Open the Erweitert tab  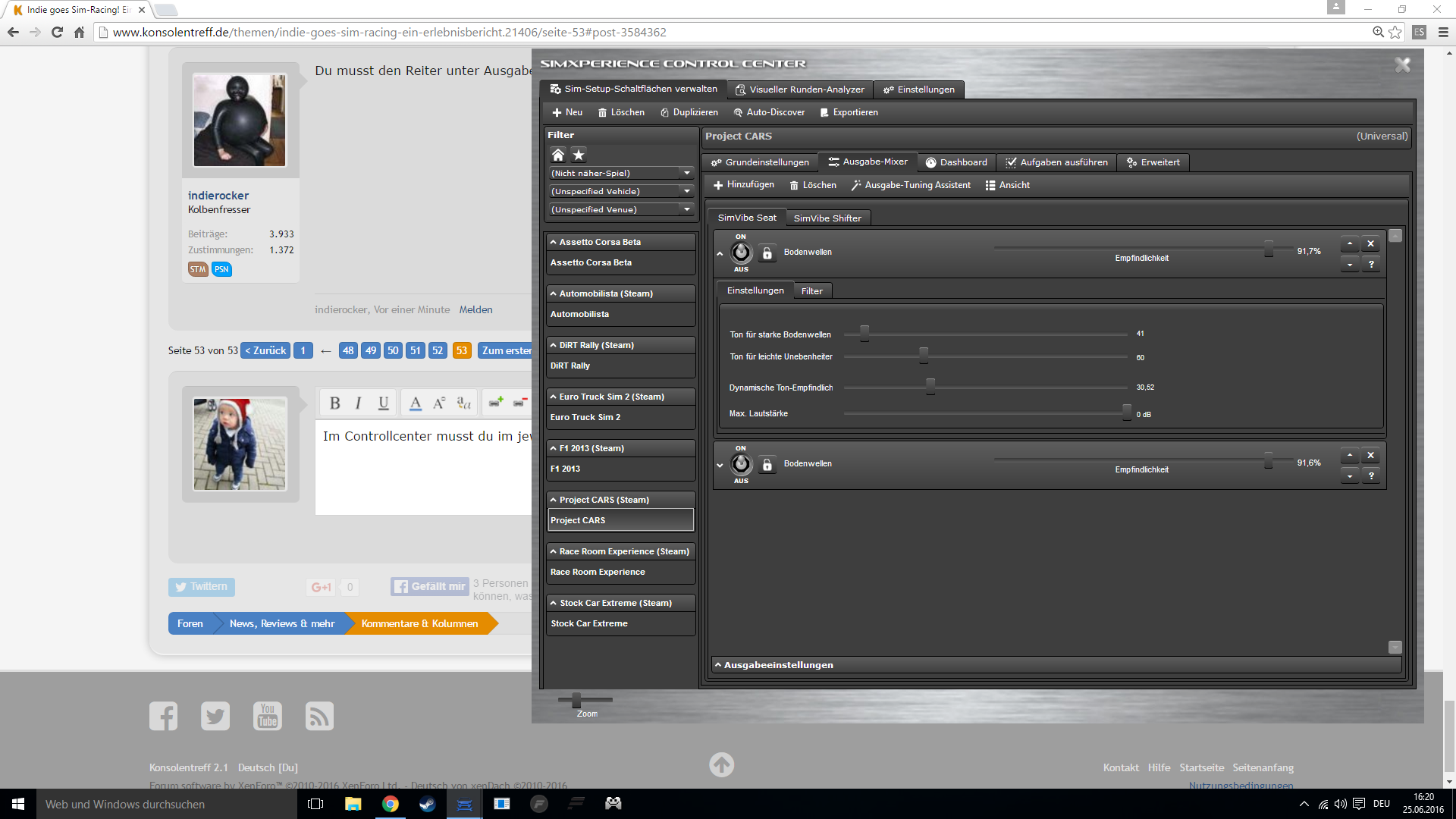point(1153,162)
